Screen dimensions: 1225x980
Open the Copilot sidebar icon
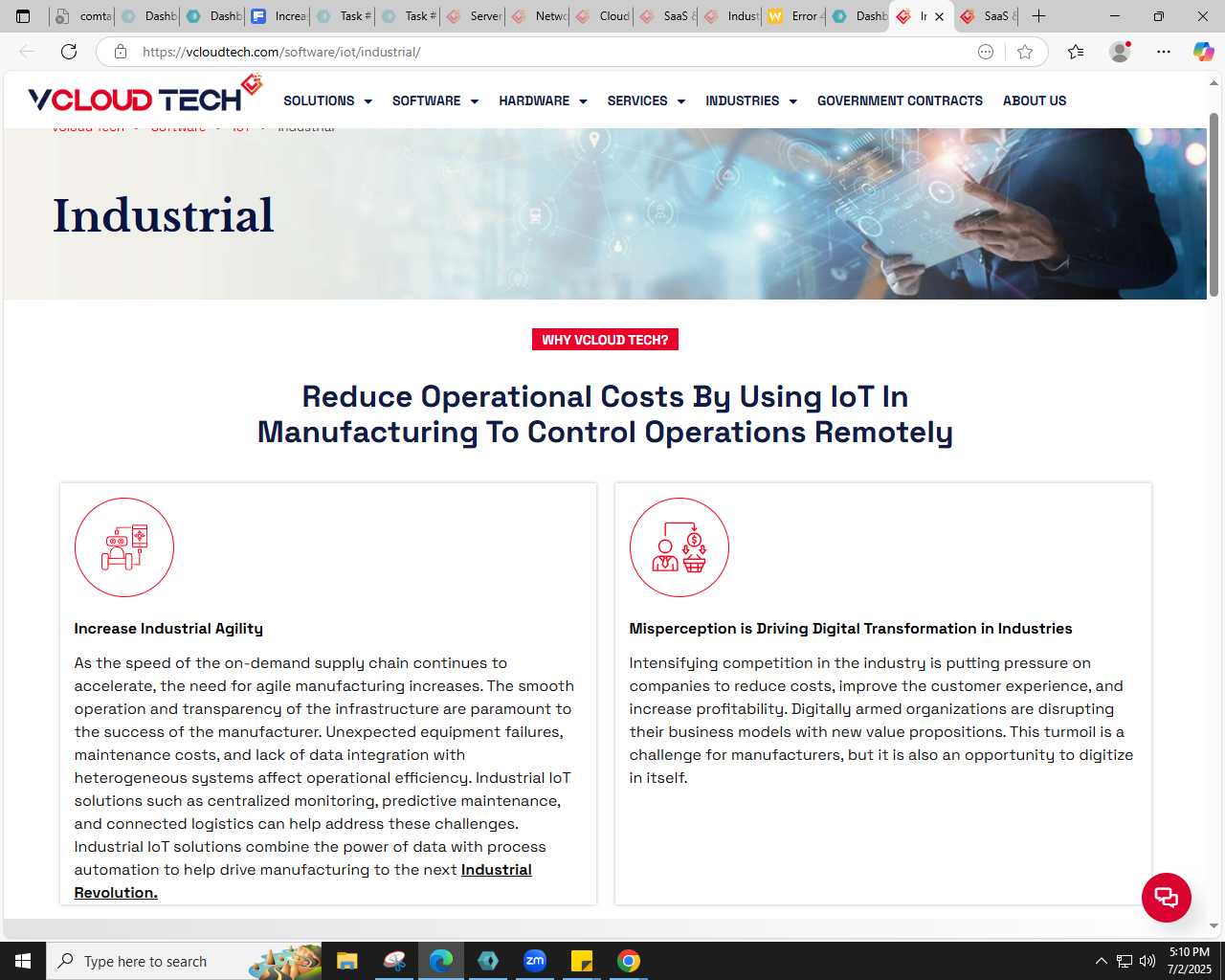tap(1203, 52)
